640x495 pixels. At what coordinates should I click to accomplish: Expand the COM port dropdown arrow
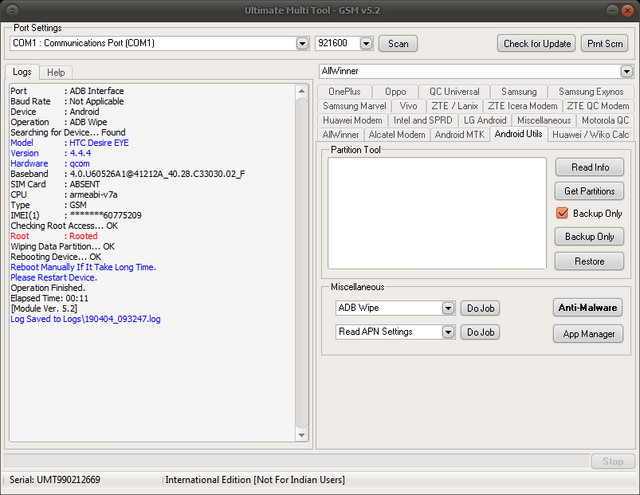302,43
